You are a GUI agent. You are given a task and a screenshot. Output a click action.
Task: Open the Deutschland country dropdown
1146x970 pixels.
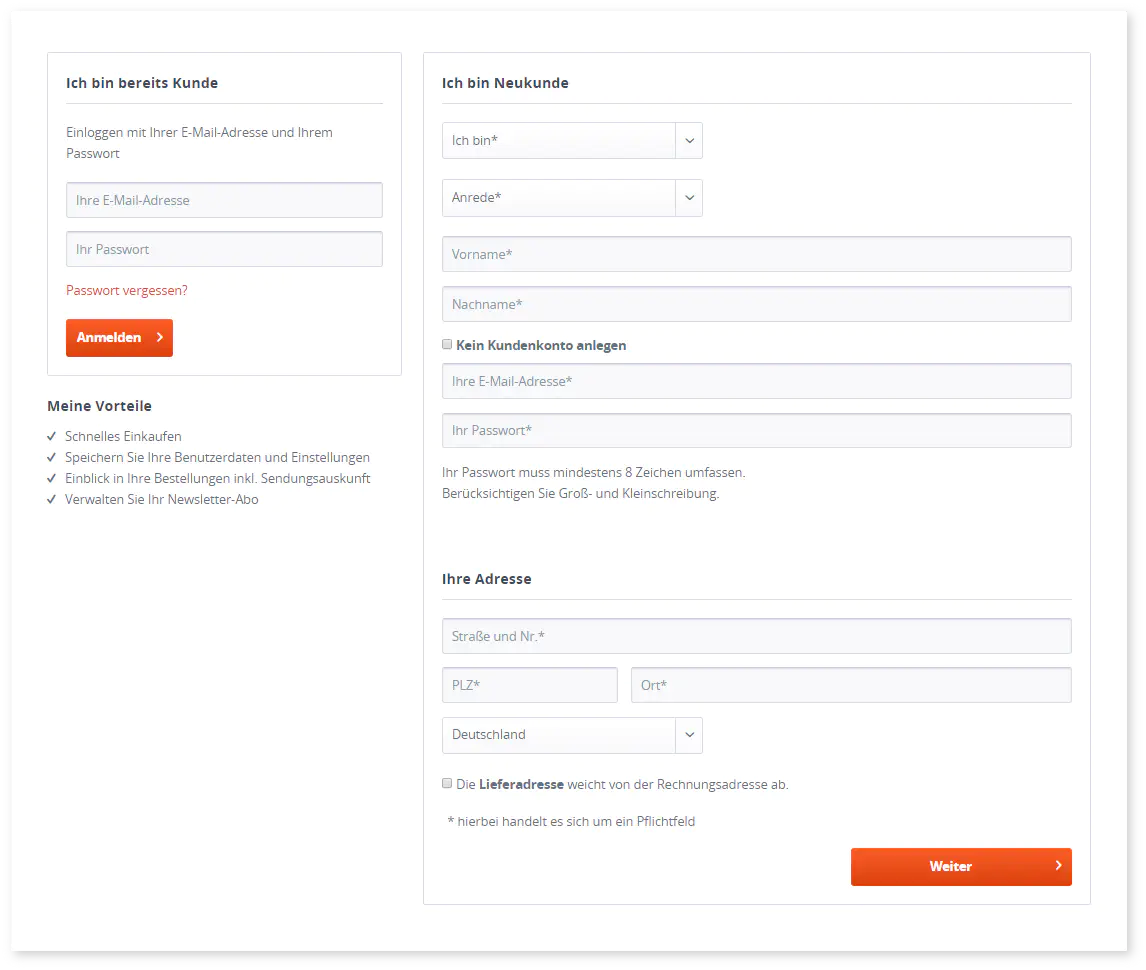click(572, 735)
